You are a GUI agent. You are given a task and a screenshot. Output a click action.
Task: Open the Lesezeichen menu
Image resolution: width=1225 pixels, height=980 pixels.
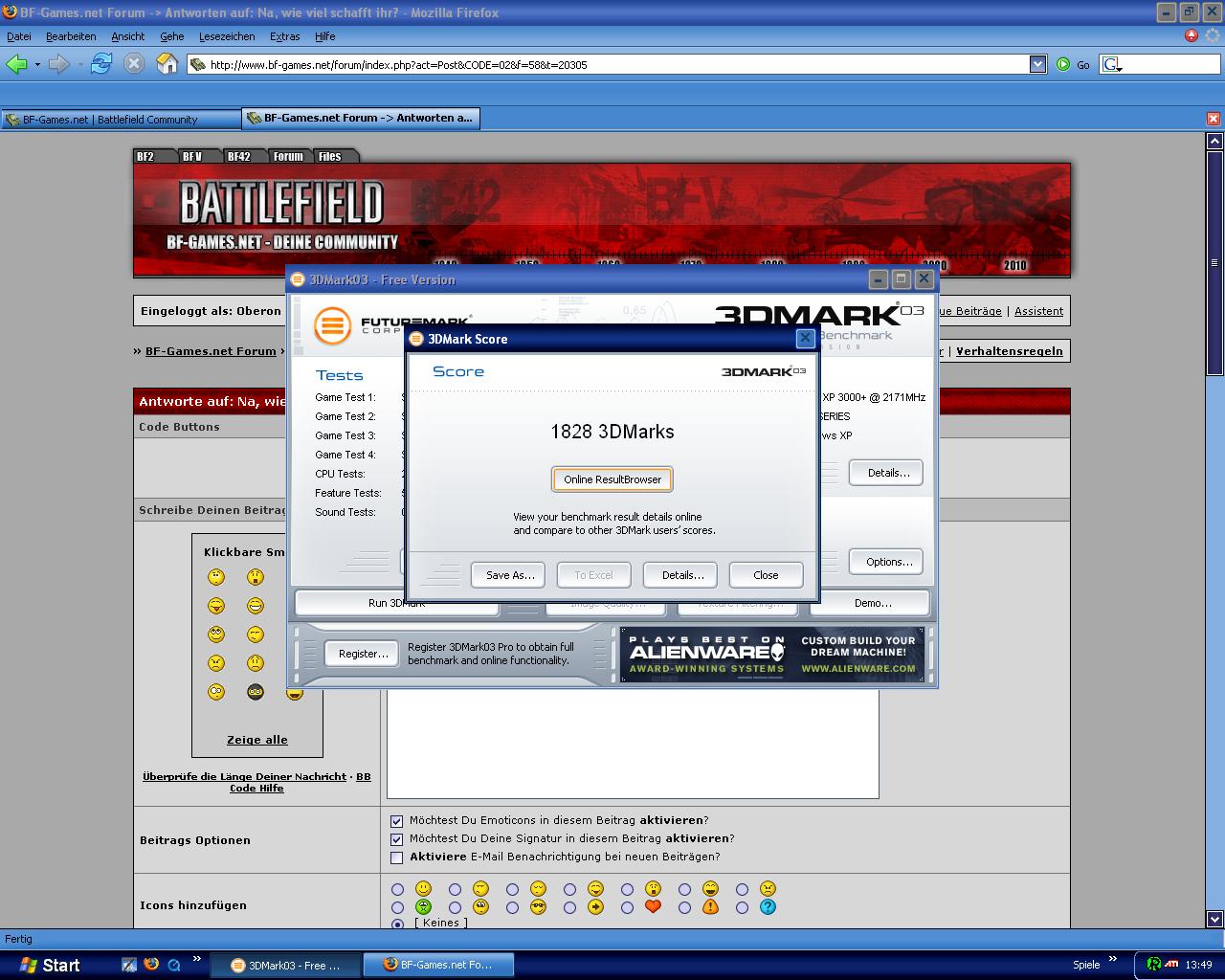point(227,36)
